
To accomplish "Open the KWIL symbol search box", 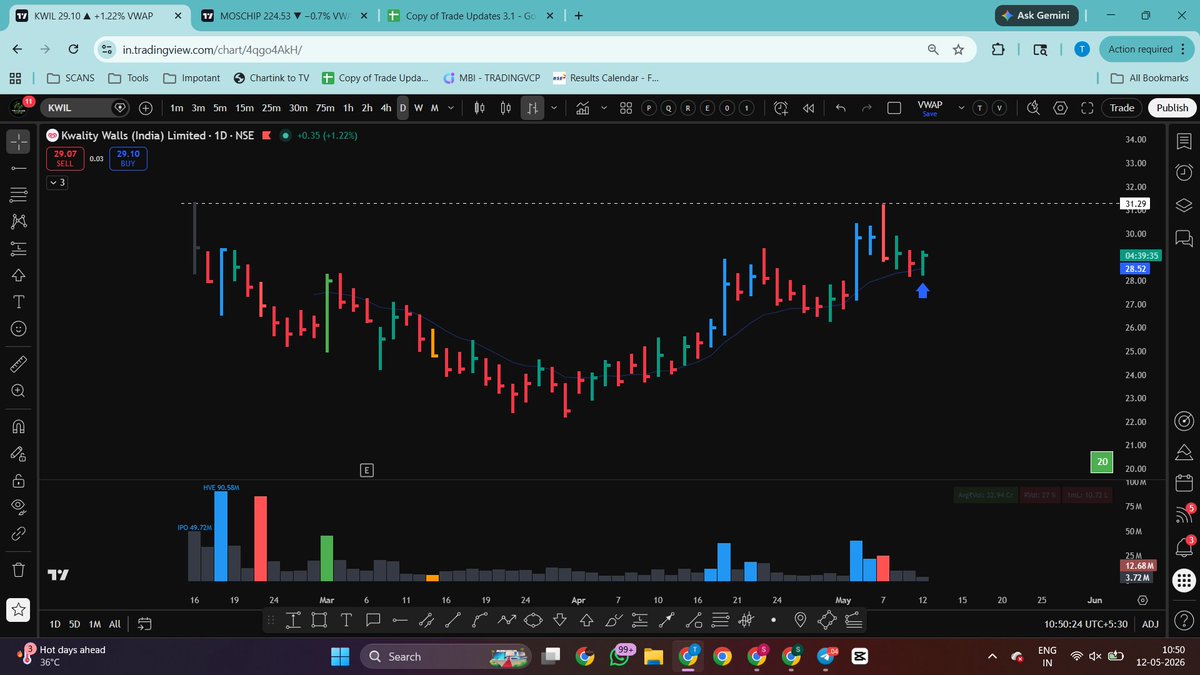I will point(85,108).
